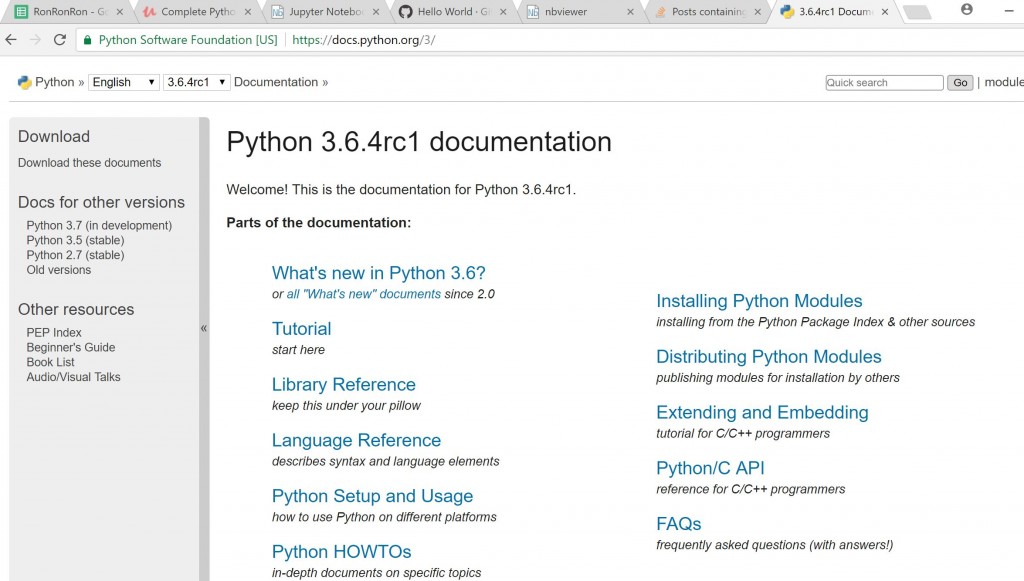The image size is (1024, 581).
Task: Focus the Quick search input field
Action: (884, 83)
